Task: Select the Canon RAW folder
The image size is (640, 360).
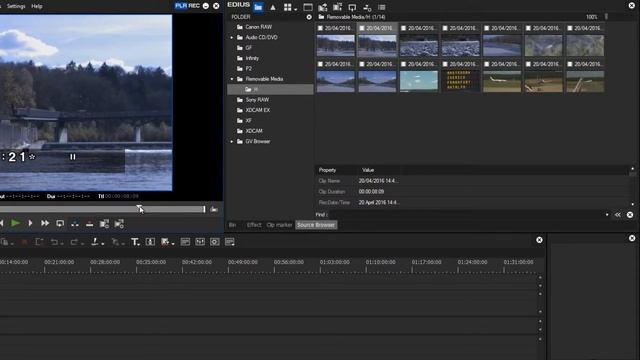Action: click(x=258, y=27)
